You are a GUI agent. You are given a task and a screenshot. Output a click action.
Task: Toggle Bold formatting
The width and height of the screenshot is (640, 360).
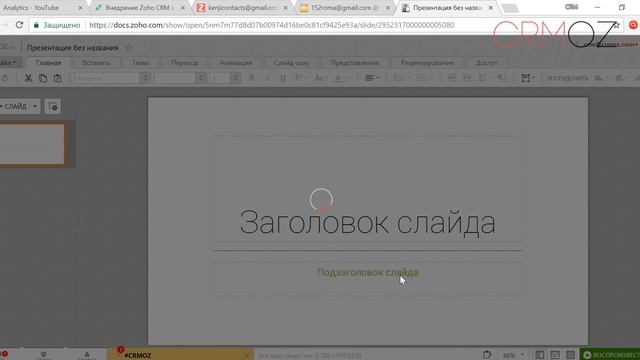pyautogui.click(x=251, y=78)
